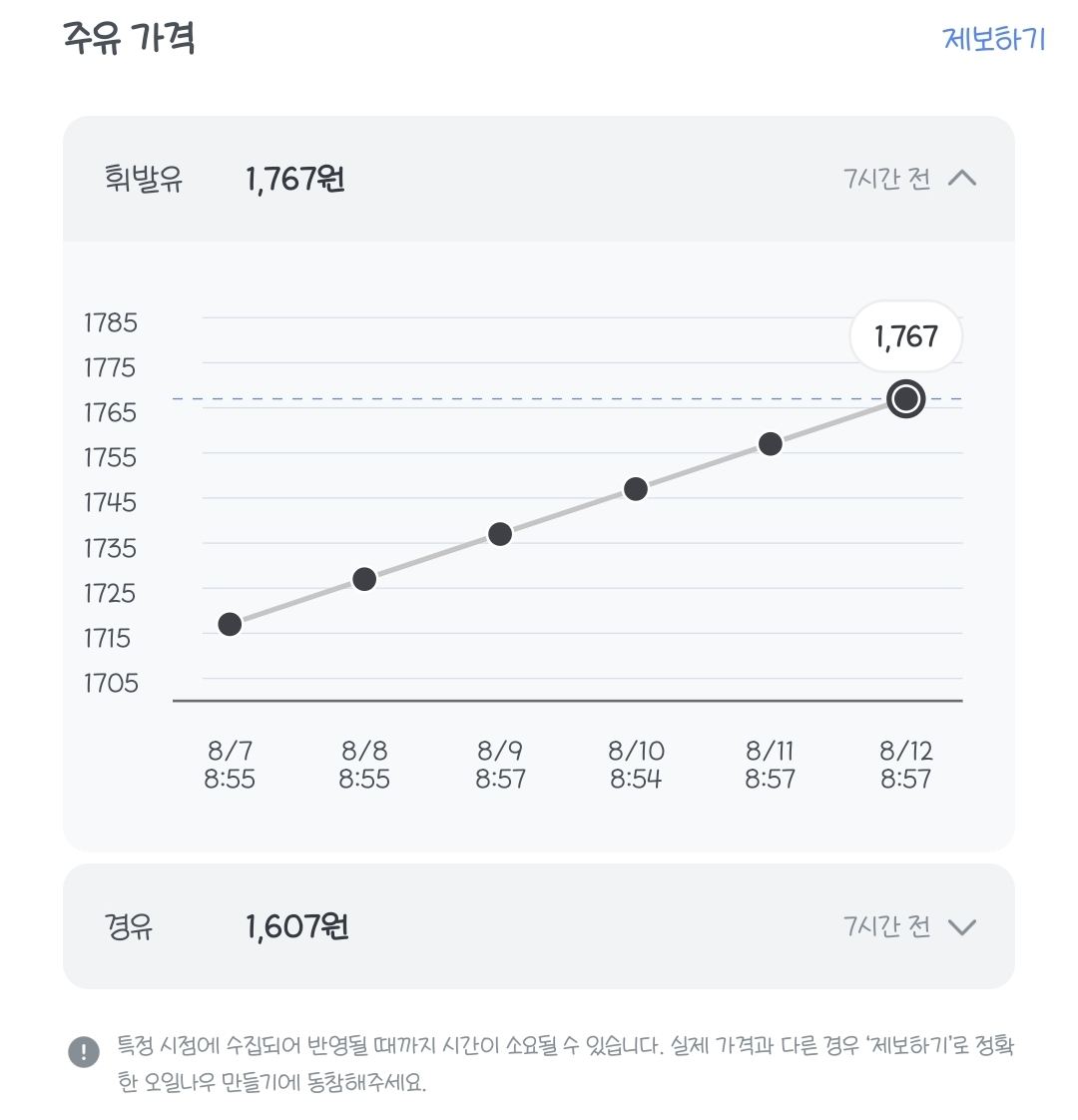The height and width of the screenshot is (1120, 1078).
Task: Click the gray info exclamation icon
Action: (x=84, y=1051)
